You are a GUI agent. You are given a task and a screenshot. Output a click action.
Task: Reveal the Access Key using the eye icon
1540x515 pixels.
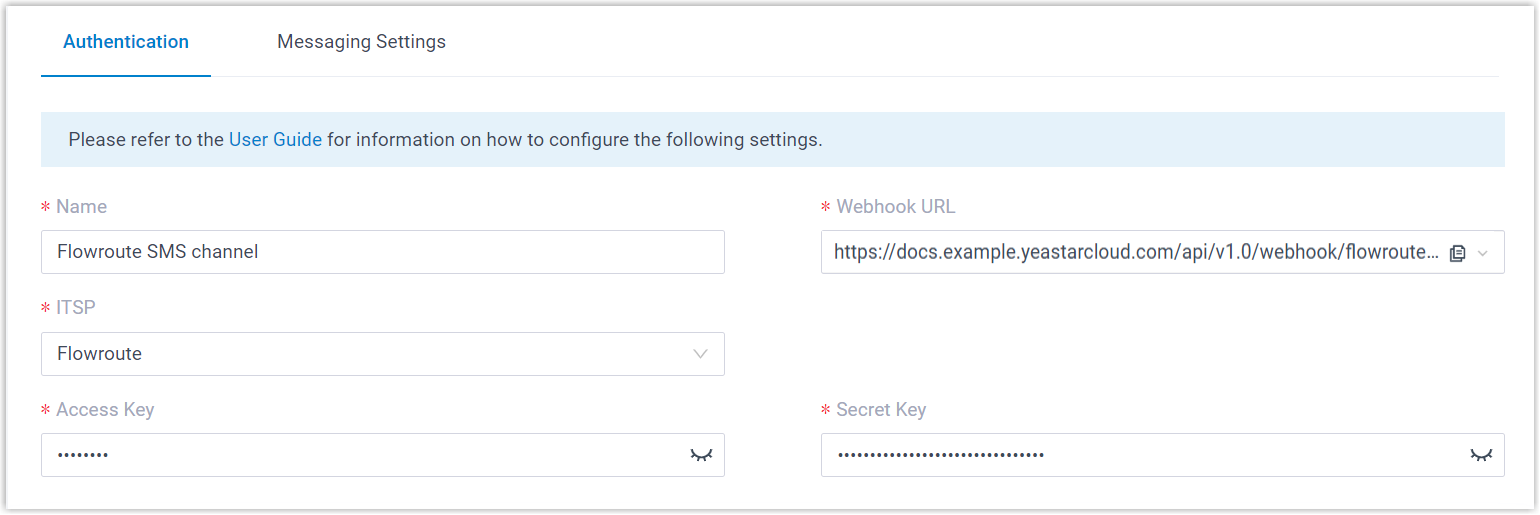click(701, 455)
